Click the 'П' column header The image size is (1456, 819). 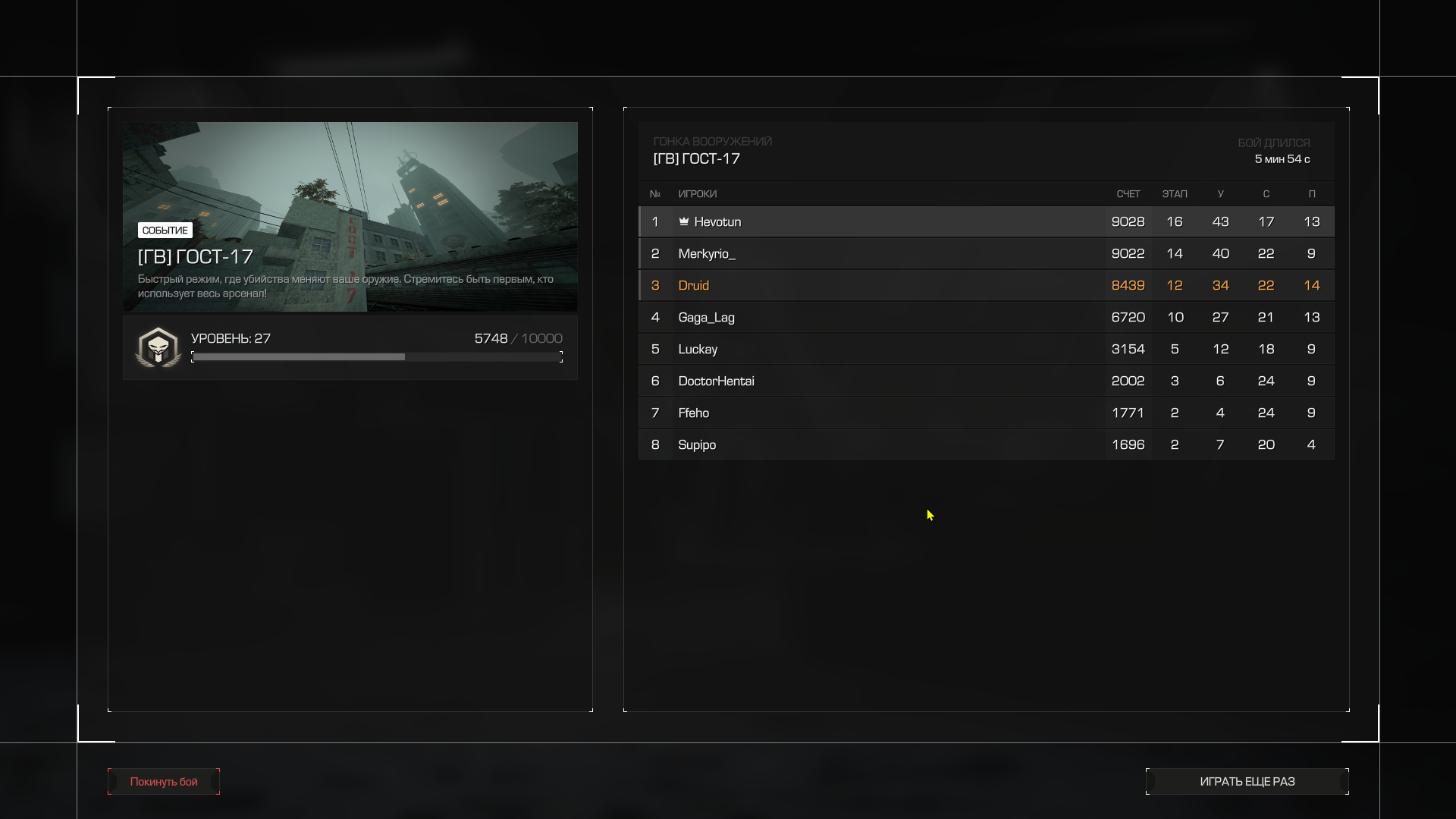[1312, 194]
